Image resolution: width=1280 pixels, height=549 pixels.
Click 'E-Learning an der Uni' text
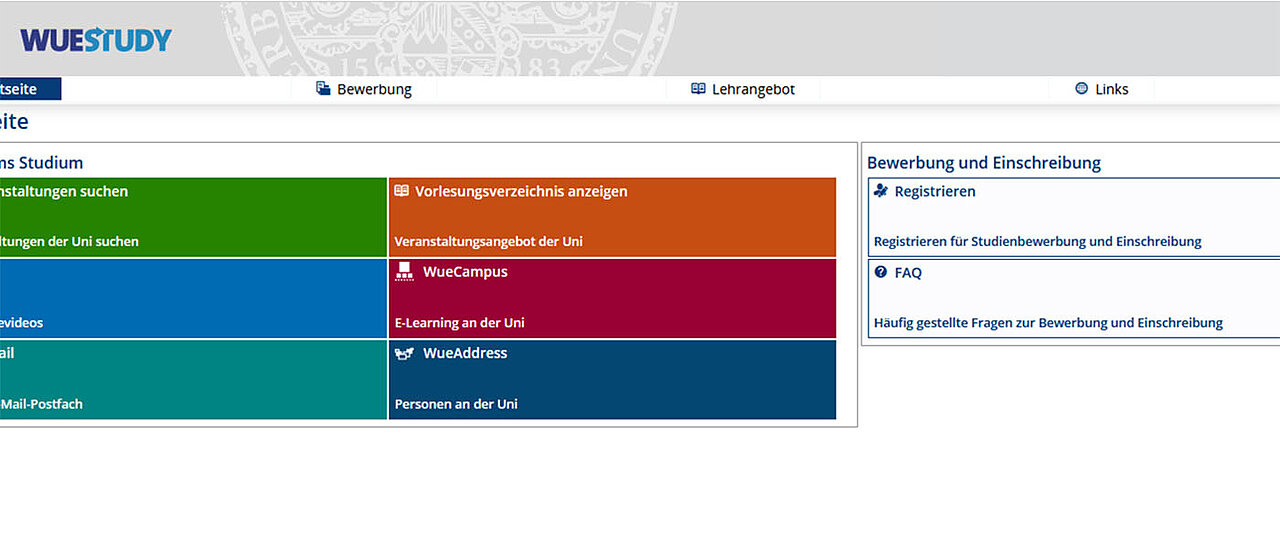(459, 323)
